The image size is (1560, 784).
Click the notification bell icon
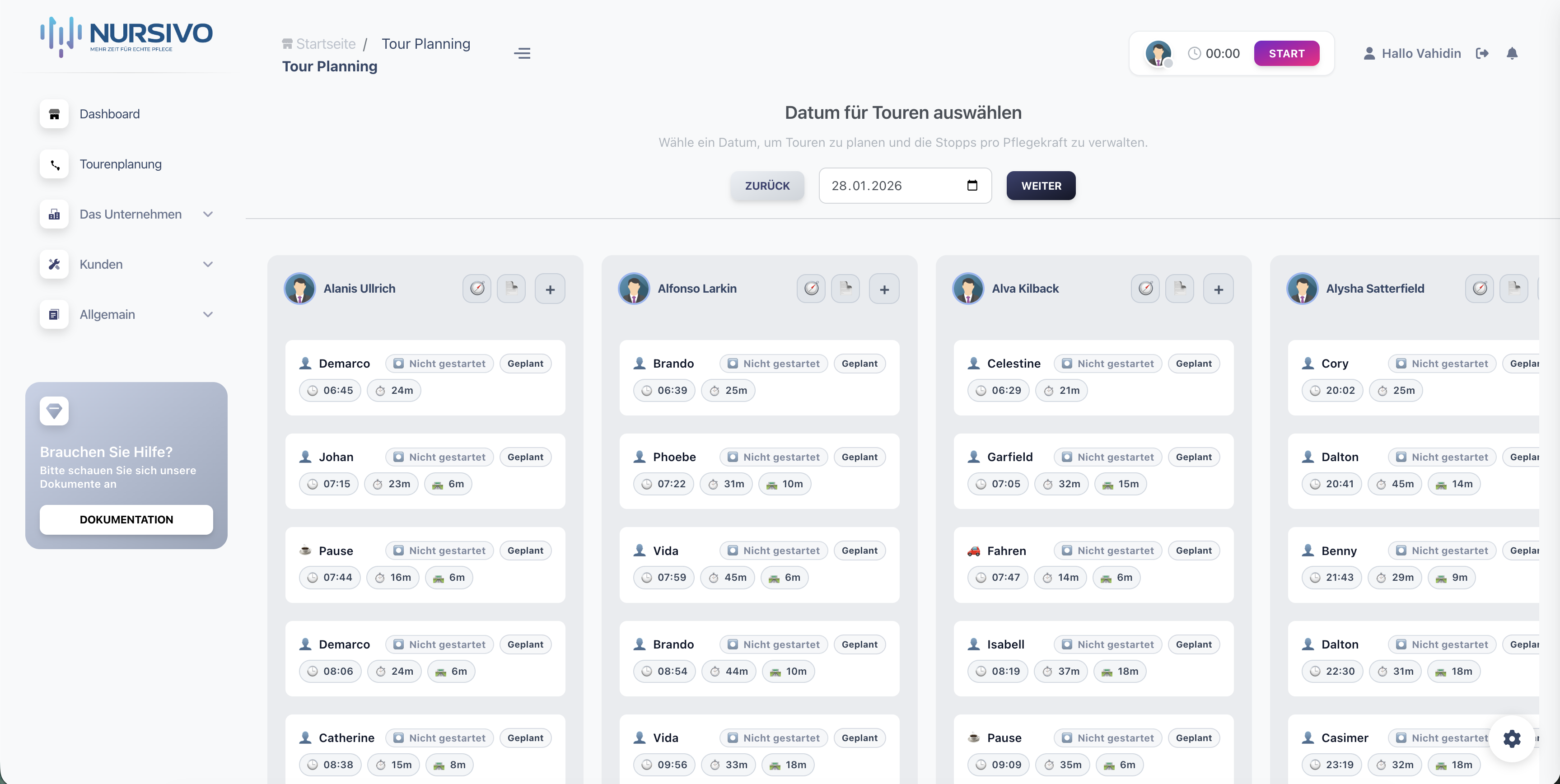1512,53
